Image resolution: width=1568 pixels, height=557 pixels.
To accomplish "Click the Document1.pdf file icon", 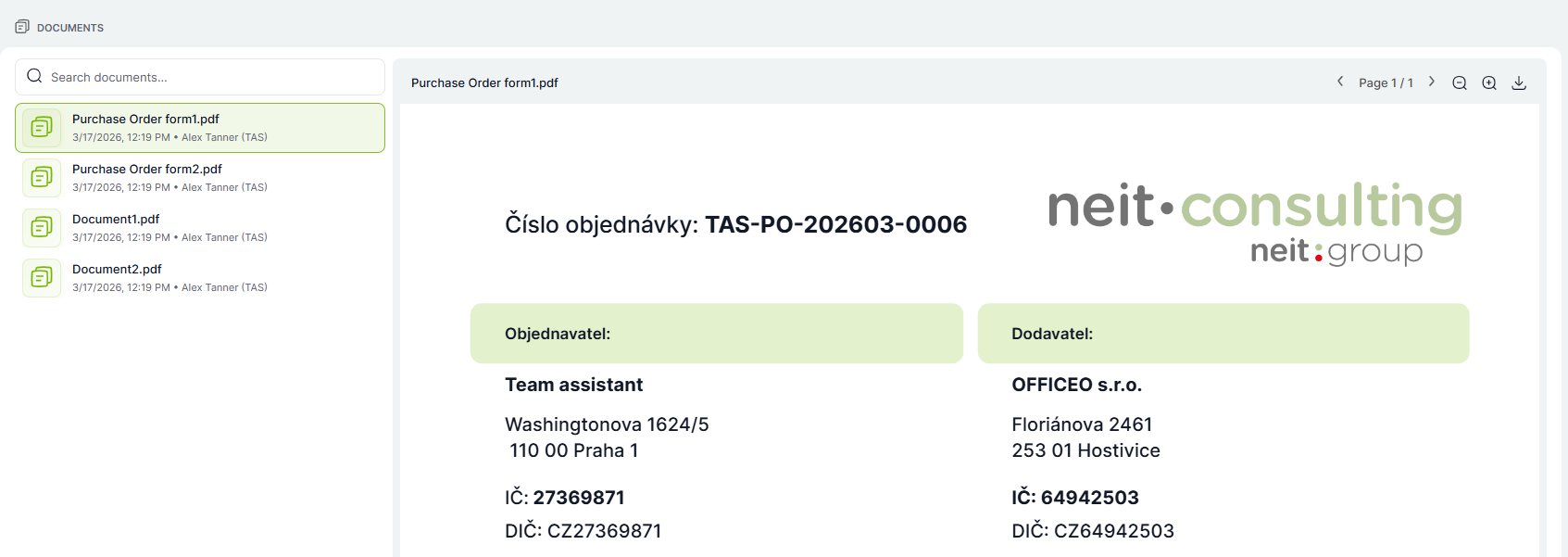I will coord(42,228).
